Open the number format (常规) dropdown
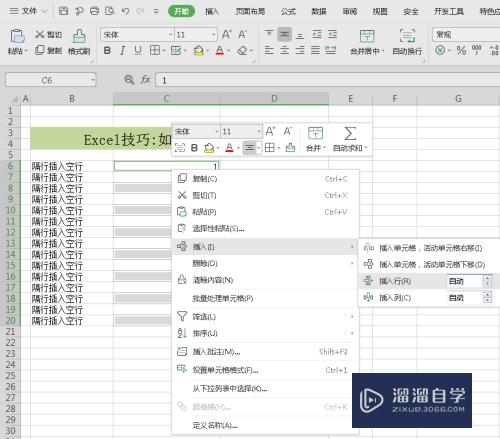Image resolution: width=500 pixels, height=439 pixels. click(466, 35)
